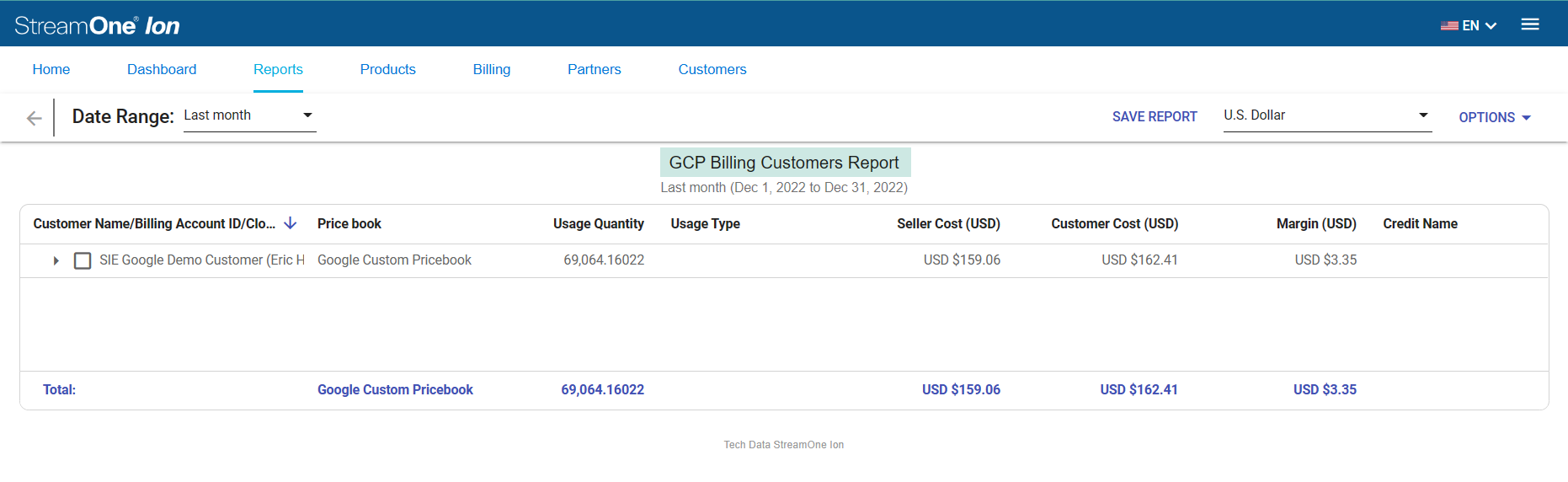The width and height of the screenshot is (1568, 482).
Task: Click the Total: label
Action: (x=59, y=389)
